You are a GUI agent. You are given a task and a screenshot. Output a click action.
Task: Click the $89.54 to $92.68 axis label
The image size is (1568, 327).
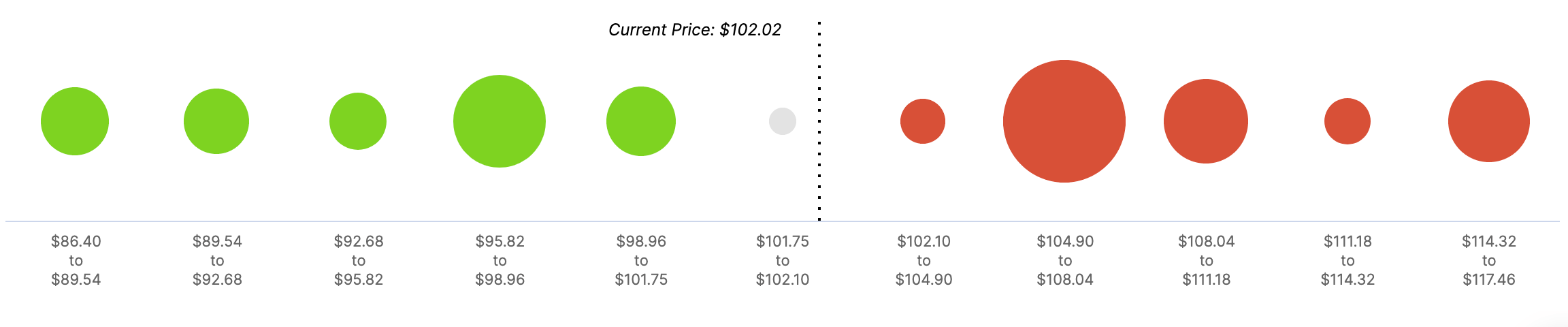(x=217, y=260)
